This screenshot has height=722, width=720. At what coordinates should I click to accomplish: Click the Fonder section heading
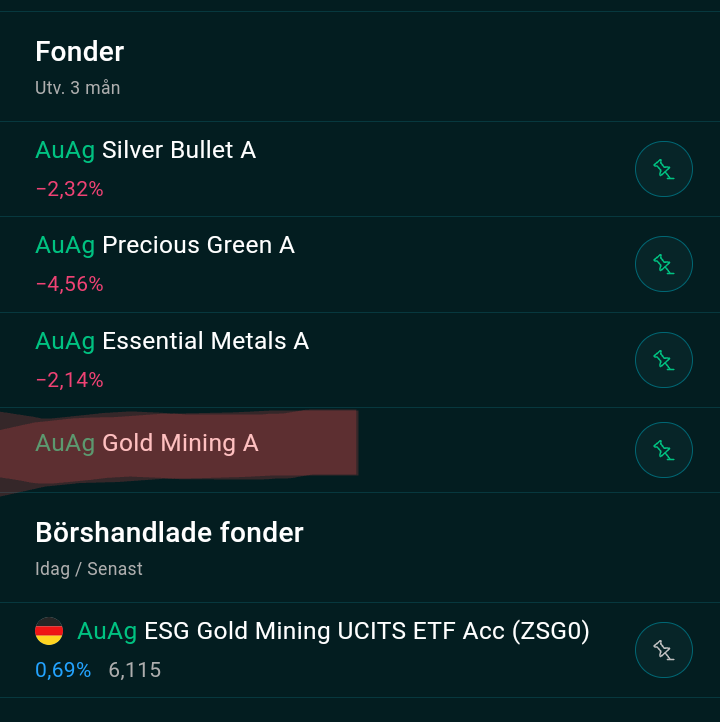click(x=80, y=51)
